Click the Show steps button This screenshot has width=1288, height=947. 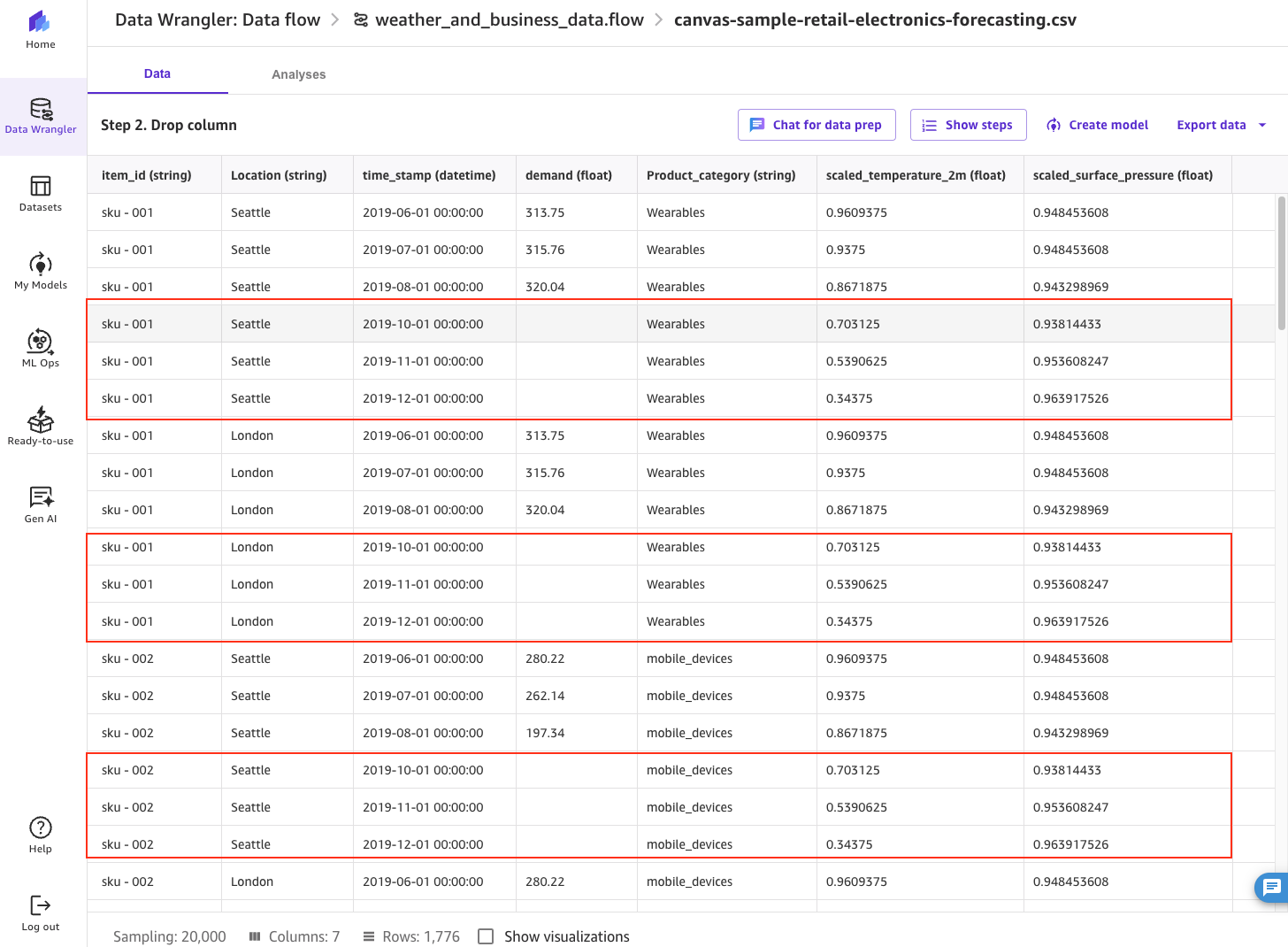pos(969,125)
